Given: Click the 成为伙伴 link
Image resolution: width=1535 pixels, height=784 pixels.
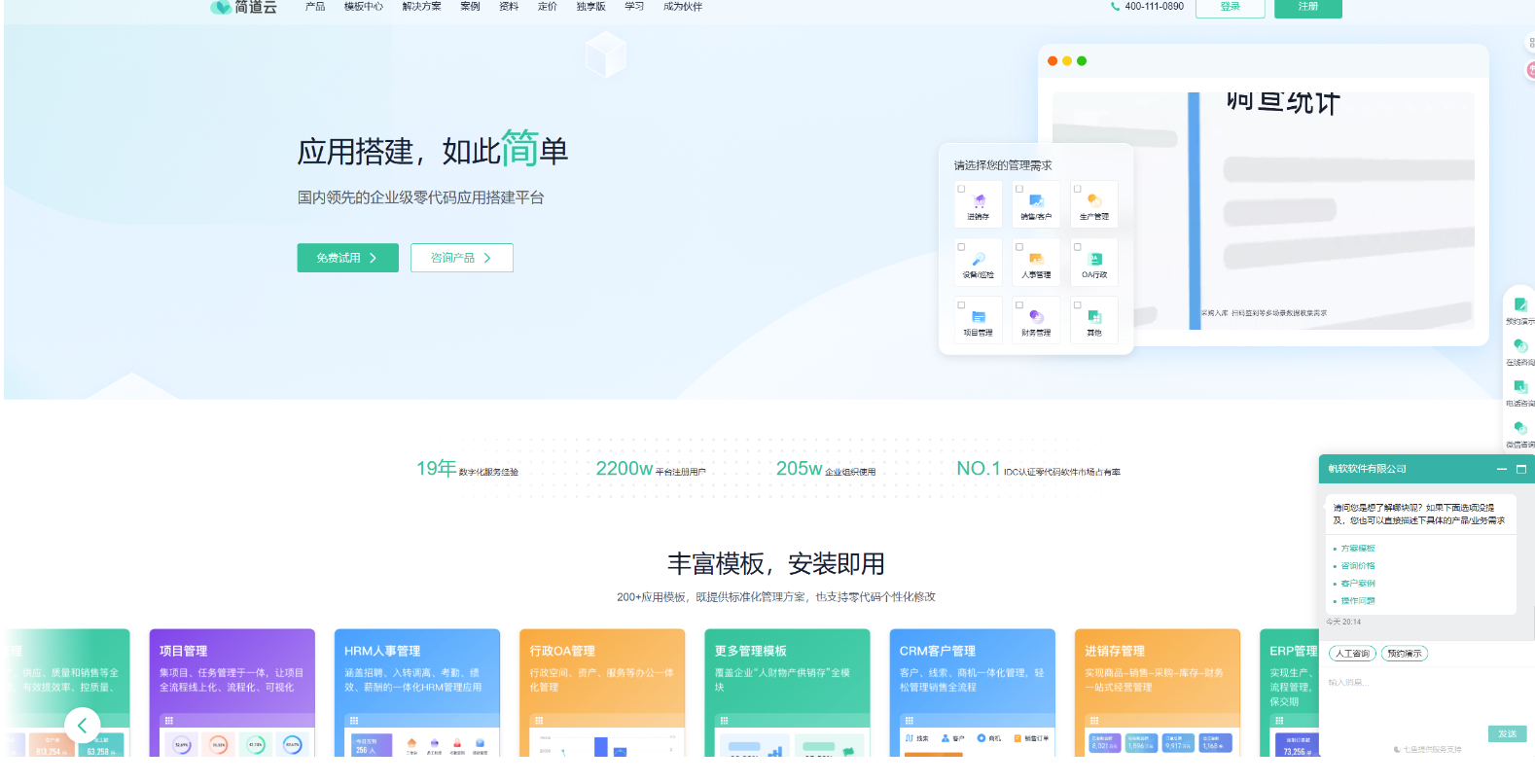Looking at the screenshot, I should point(683,7).
